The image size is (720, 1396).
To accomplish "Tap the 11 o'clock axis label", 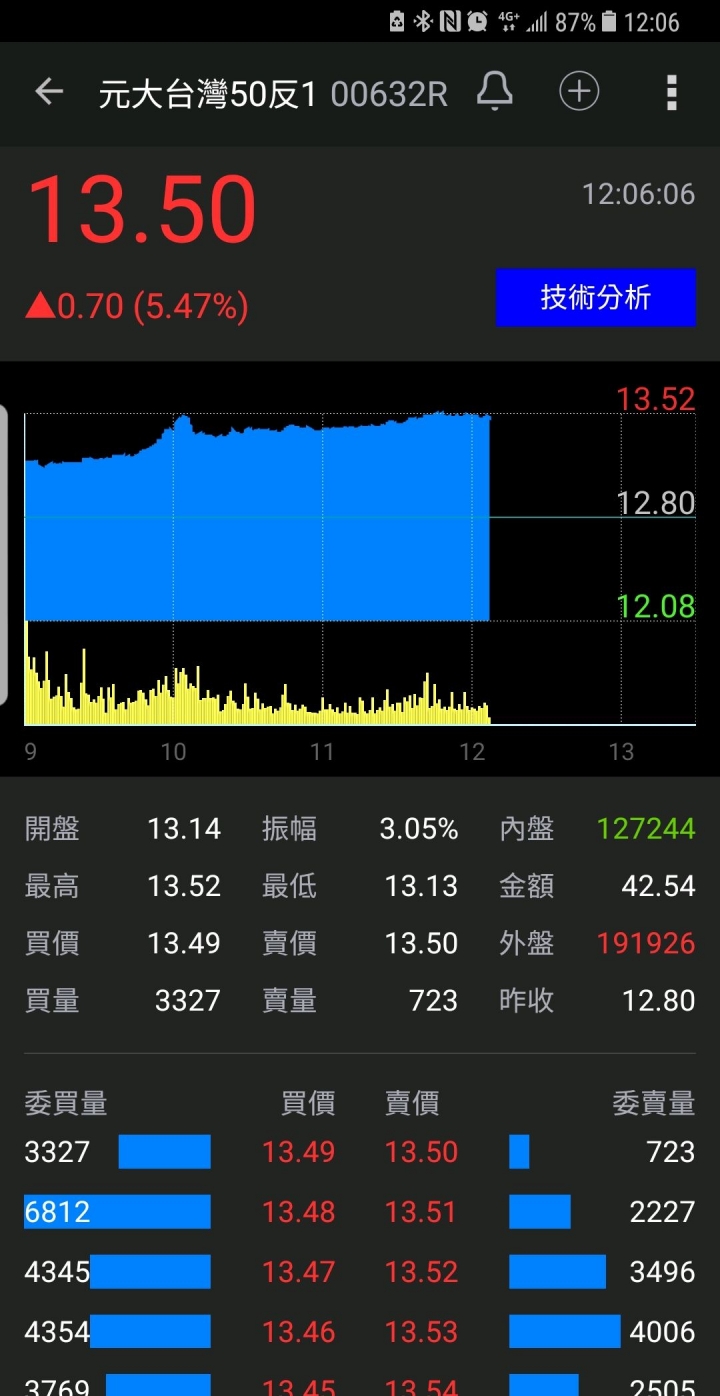I will pyautogui.click(x=322, y=751).
